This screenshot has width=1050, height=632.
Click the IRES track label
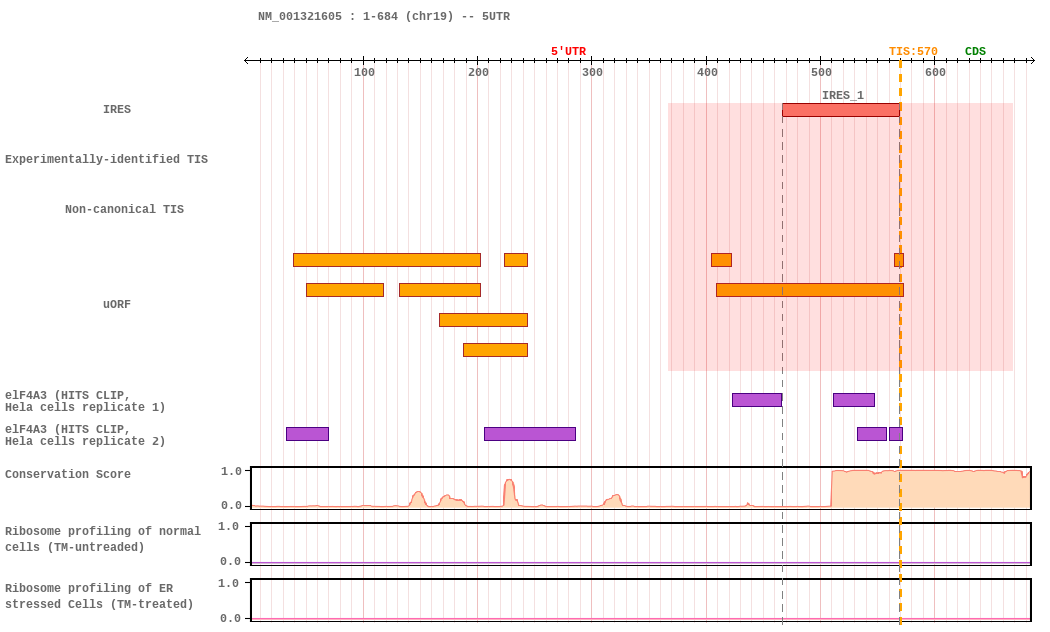pos(117,109)
